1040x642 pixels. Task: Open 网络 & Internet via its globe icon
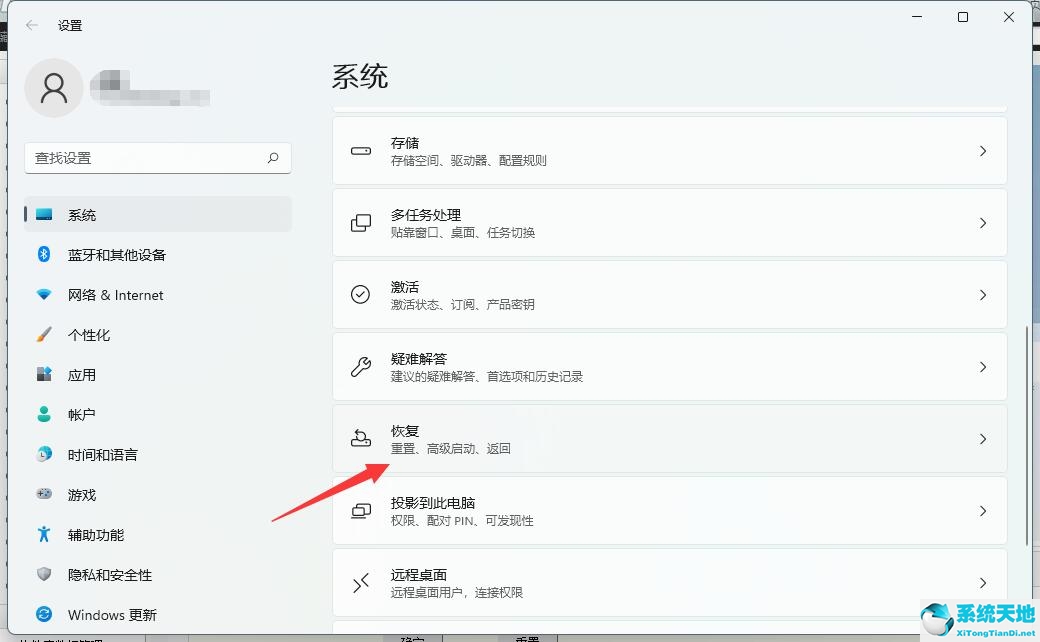point(42,295)
